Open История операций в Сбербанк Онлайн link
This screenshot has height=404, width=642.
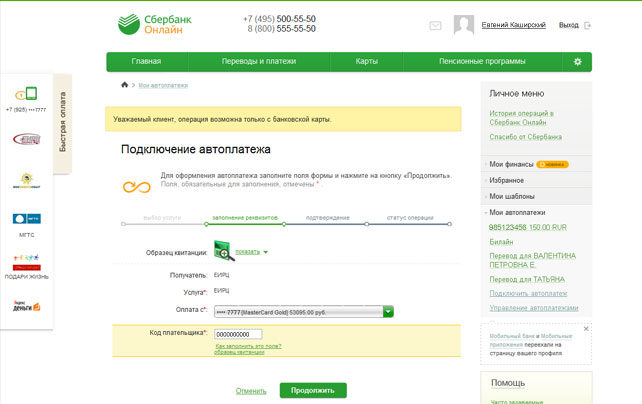pos(522,118)
